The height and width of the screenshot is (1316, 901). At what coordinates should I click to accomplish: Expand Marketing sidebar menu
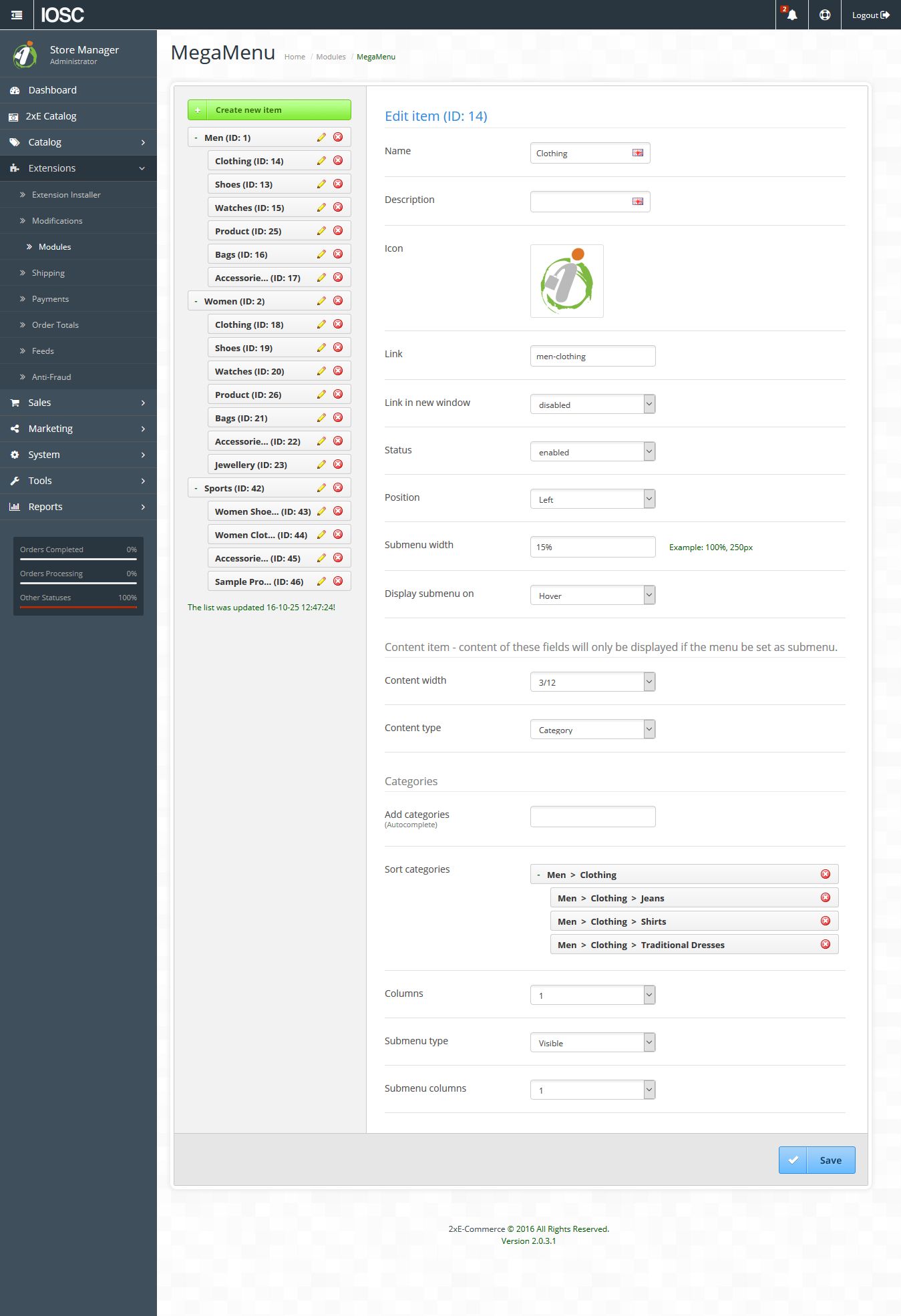coord(78,429)
